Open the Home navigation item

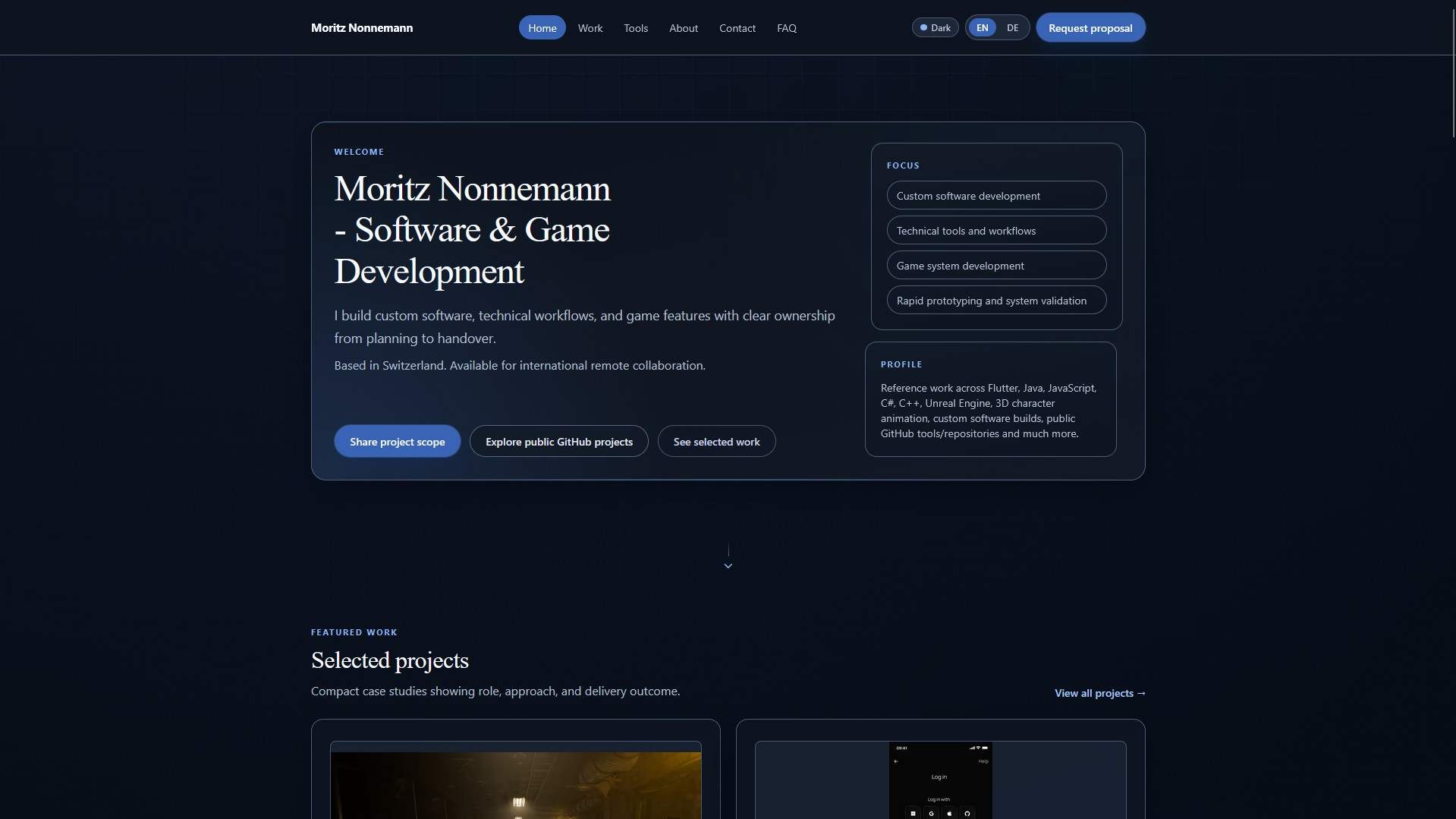click(542, 27)
